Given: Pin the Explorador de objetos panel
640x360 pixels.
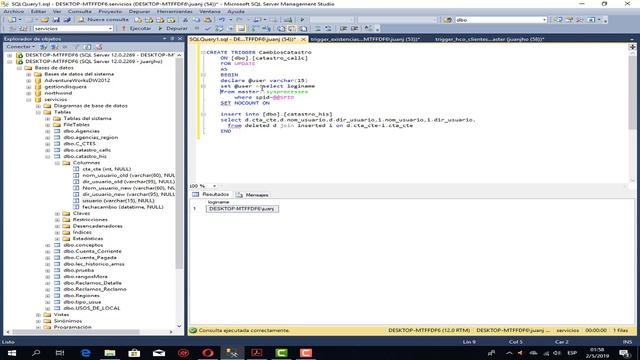Looking at the screenshot, I should (x=172, y=39).
